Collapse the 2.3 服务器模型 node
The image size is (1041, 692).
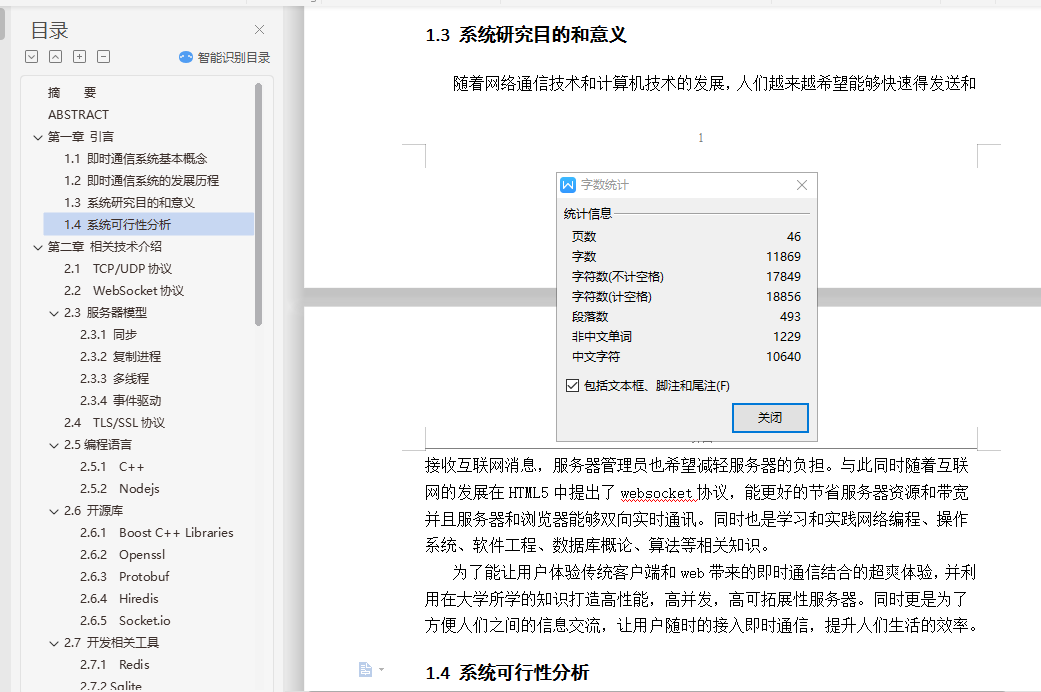[54, 313]
